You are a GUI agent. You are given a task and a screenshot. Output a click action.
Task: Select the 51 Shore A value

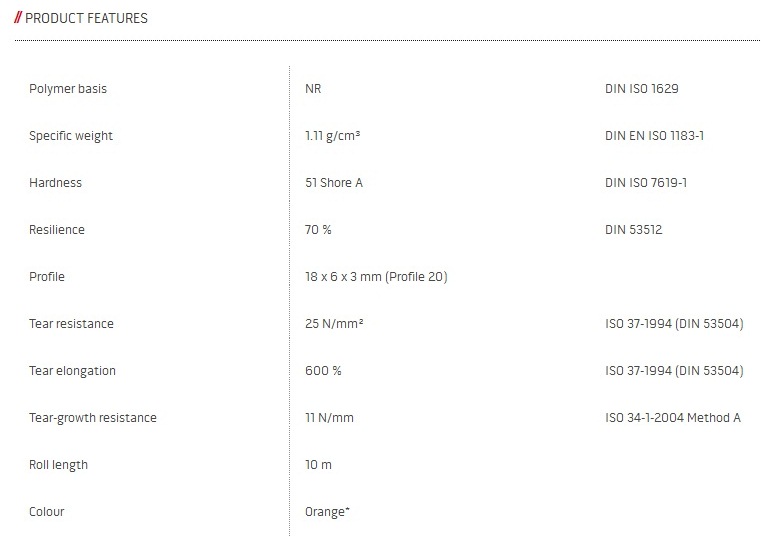pos(333,183)
